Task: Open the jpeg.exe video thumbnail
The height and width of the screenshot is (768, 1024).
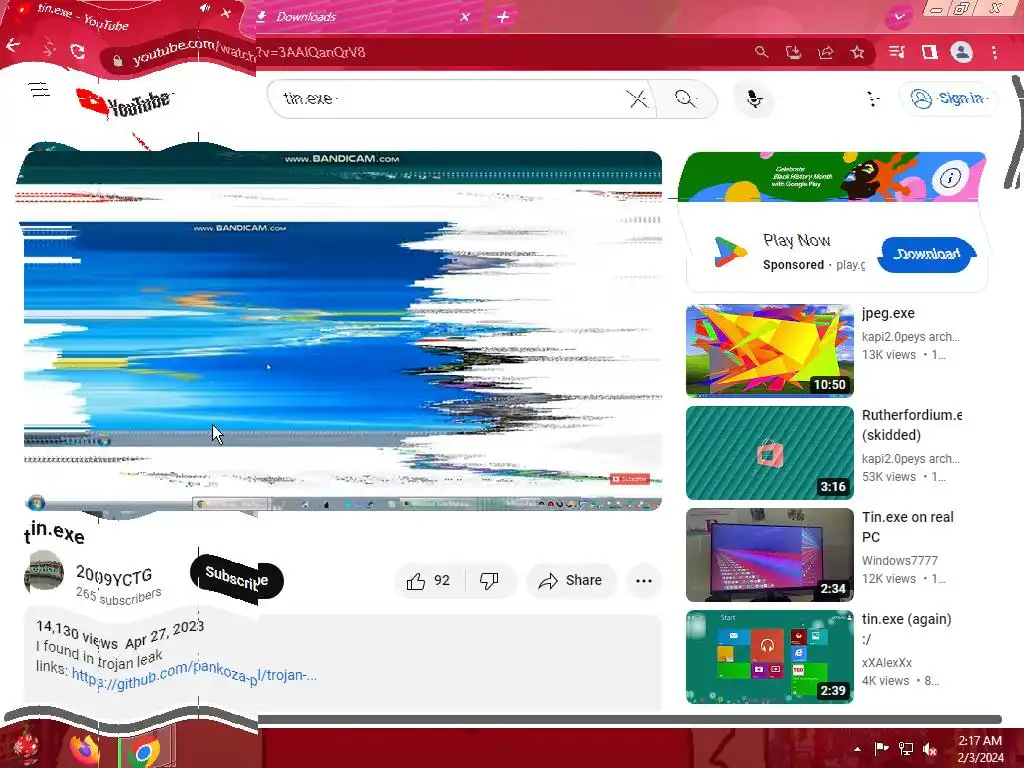Action: pos(770,351)
